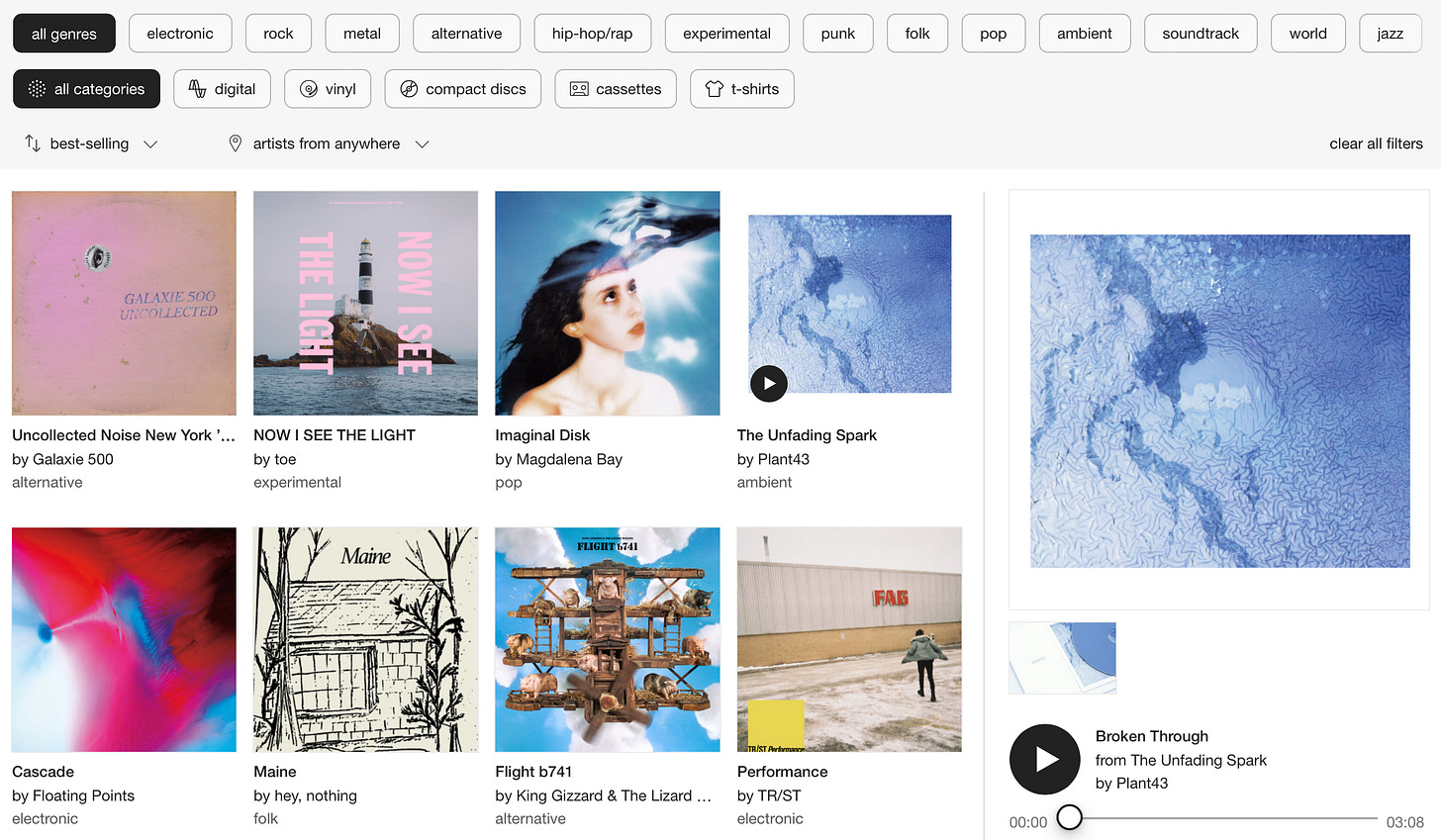Click the playback progress slider handle
Screen dimensions: 1441x840
tap(1069, 817)
